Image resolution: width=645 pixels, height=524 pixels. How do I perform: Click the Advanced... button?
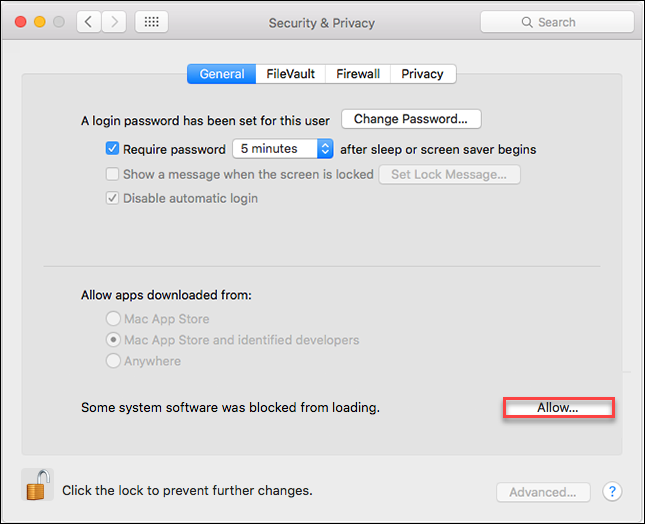[543, 492]
